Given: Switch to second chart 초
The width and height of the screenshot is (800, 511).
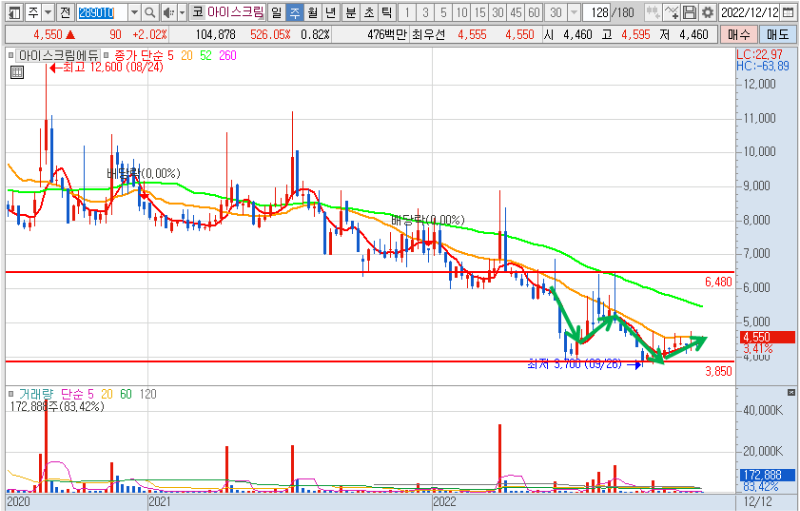Looking at the screenshot, I should pyautogui.click(x=369, y=12).
